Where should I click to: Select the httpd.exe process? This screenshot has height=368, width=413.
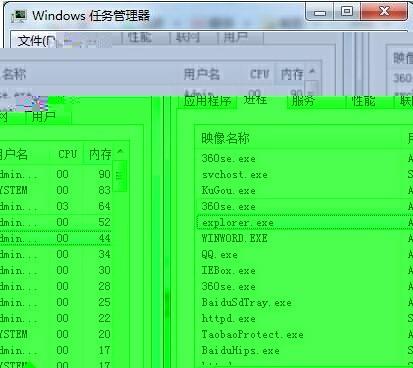(228, 318)
